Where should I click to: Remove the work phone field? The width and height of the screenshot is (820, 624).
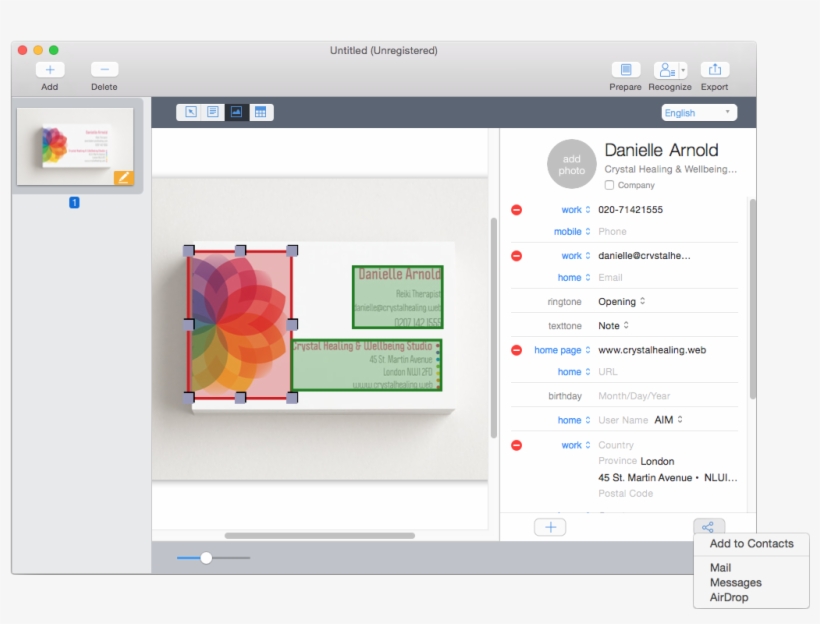[x=516, y=209]
